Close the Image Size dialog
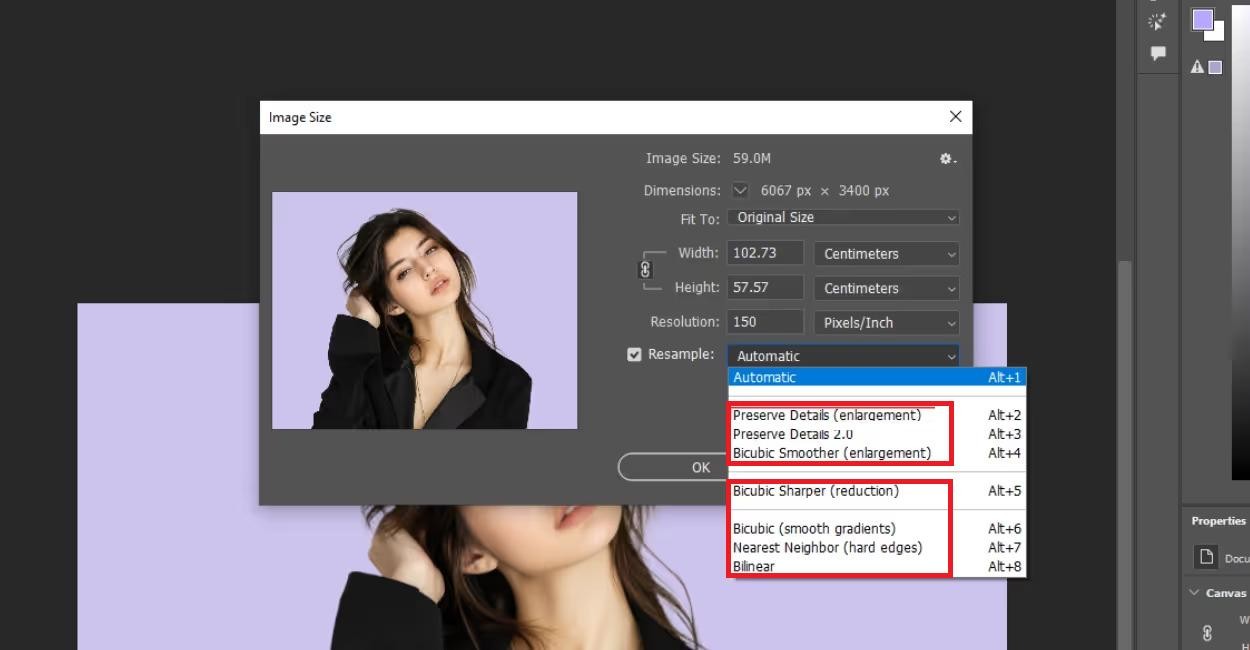The height and width of the screenshot is (650, 1250). coord(955,117)
